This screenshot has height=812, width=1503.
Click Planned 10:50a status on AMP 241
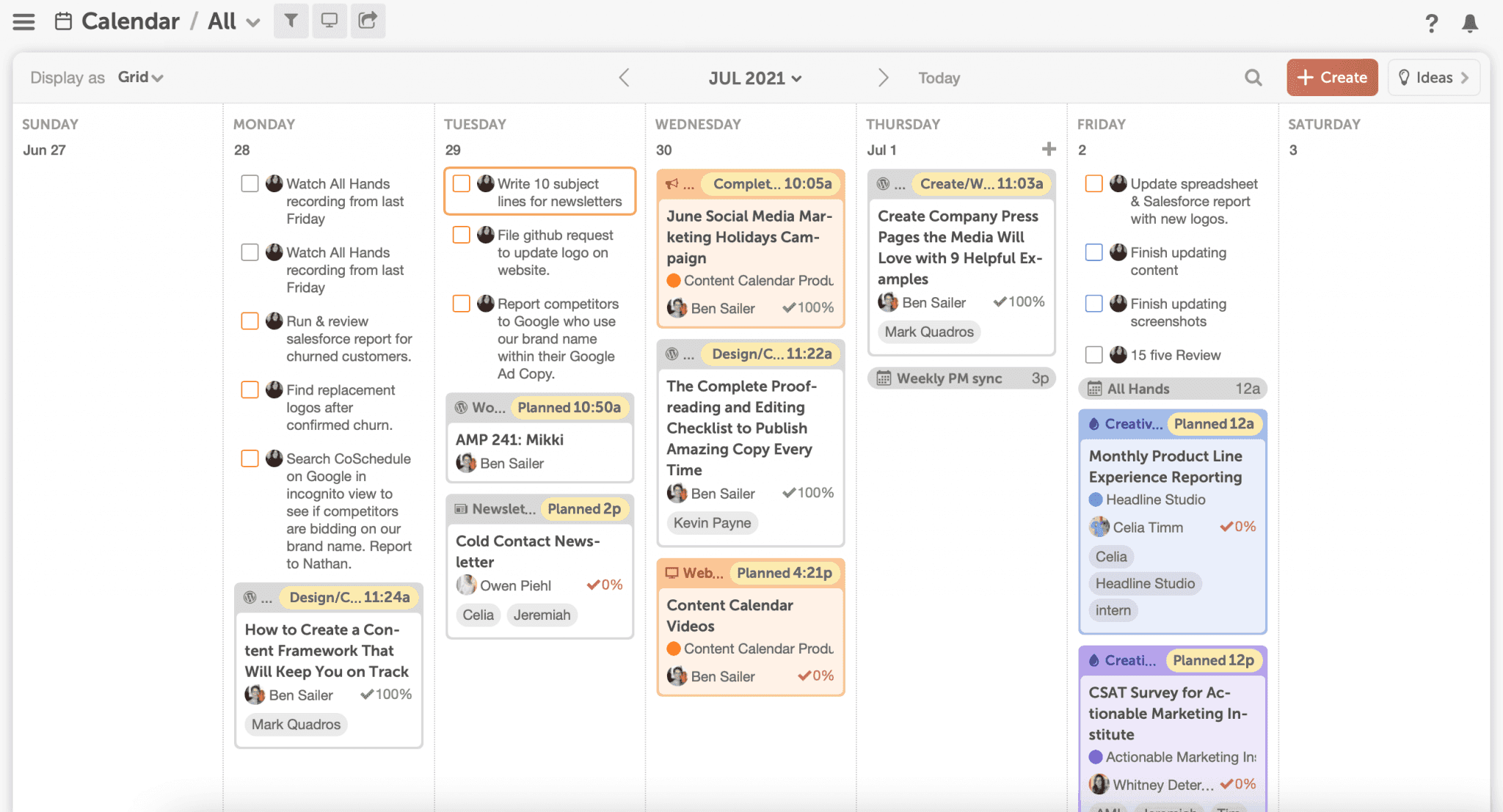tap(569, 408)
